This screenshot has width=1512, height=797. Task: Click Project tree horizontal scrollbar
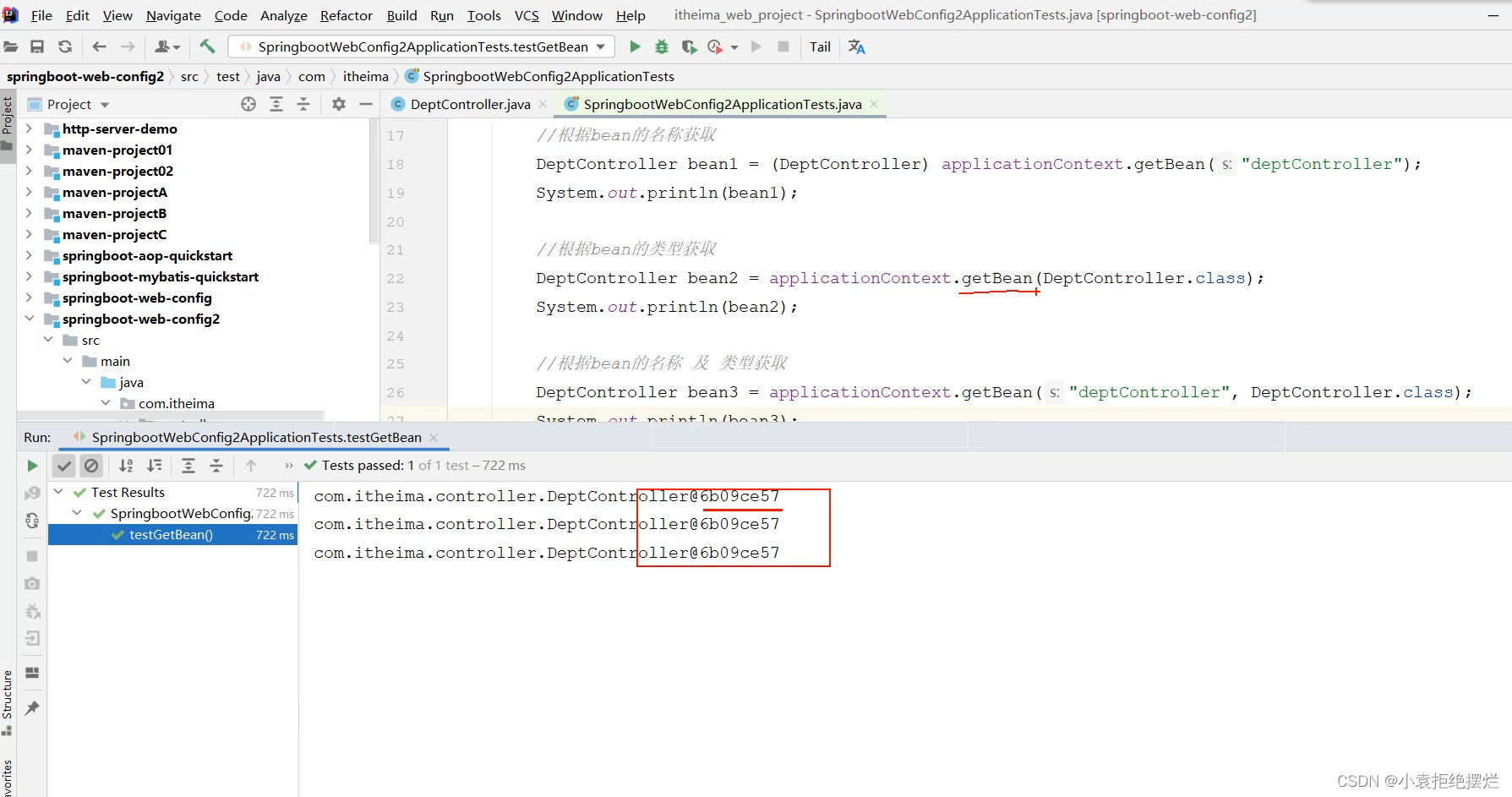coord(170,416)
